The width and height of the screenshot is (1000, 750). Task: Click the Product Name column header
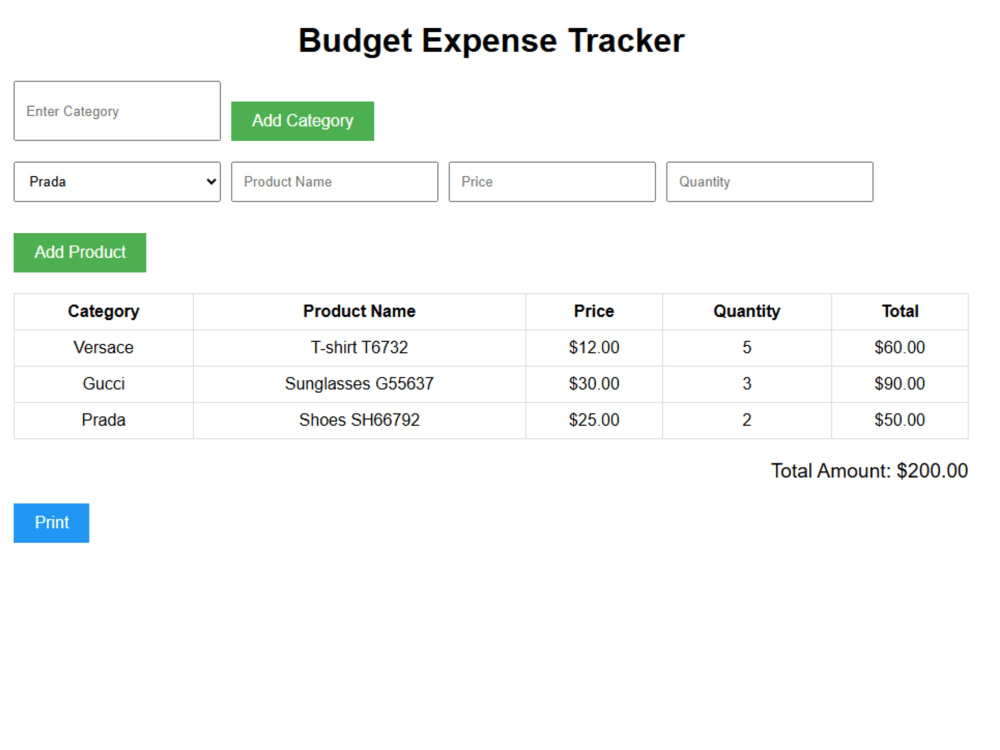(x=360, y=312)
